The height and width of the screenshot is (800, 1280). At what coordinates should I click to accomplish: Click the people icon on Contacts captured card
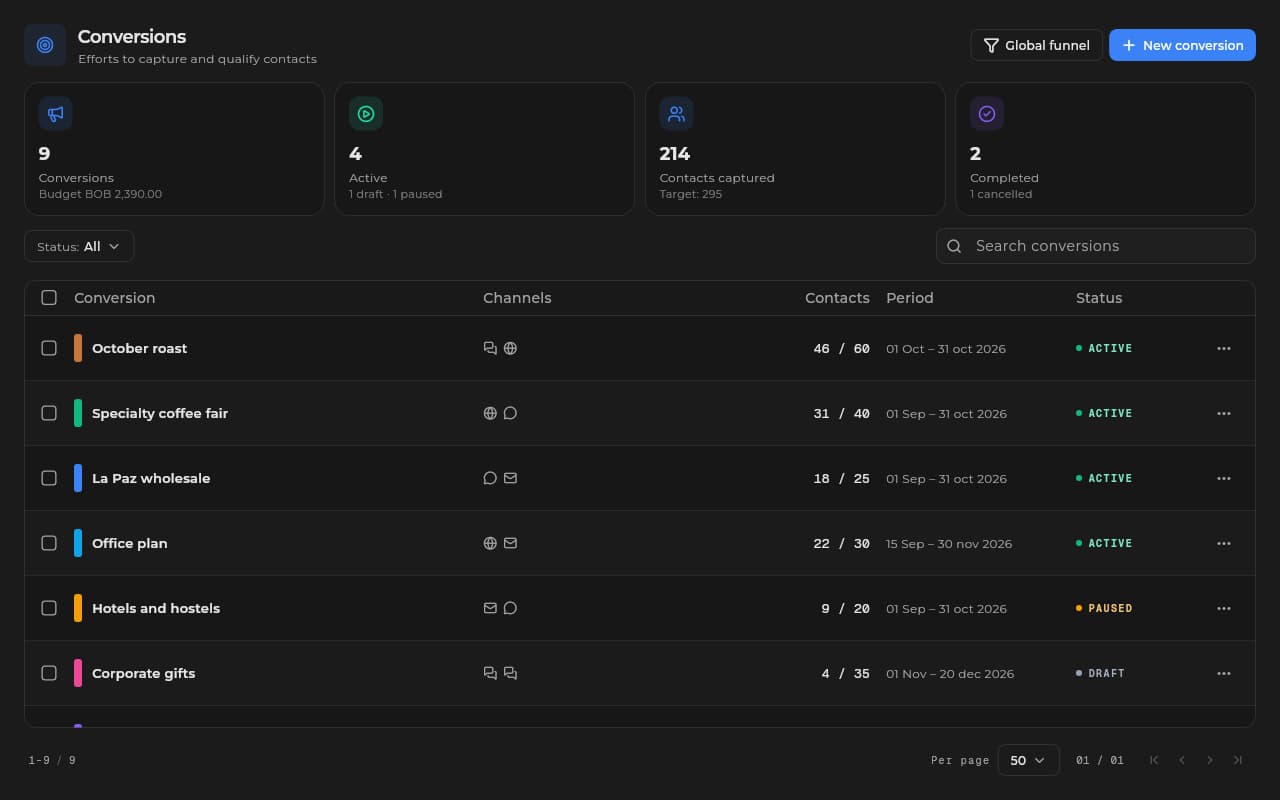(x=677, y=114)
